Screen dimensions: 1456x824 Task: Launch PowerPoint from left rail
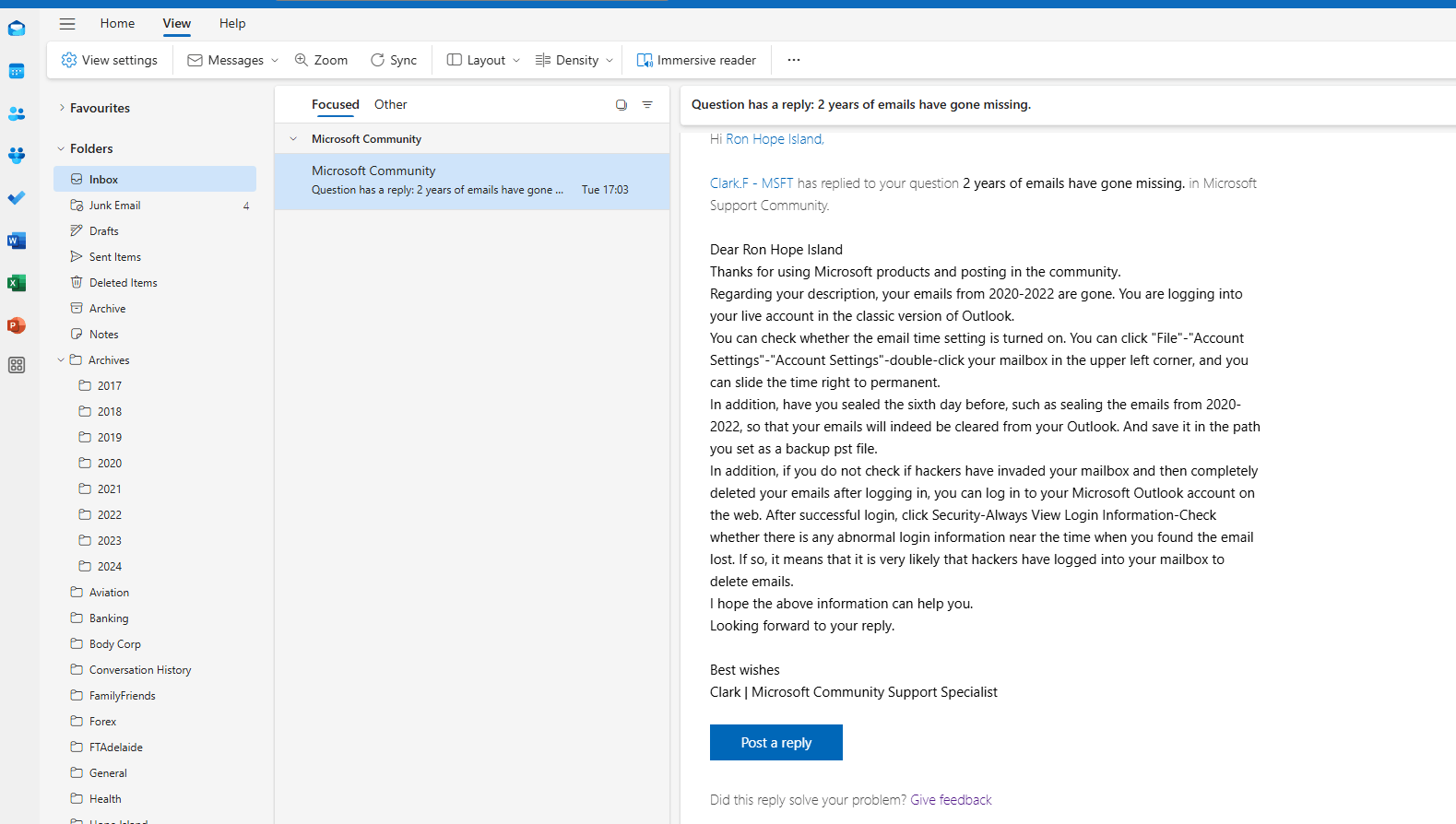[x=17, y=325]
